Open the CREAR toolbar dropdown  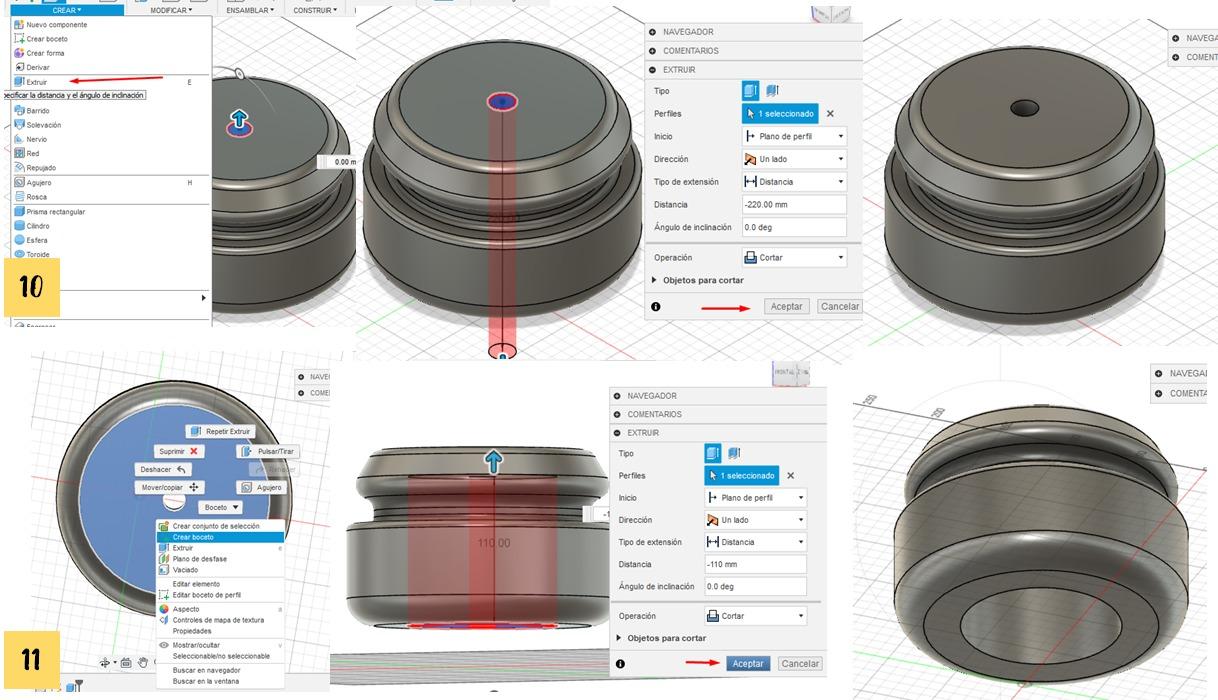(67, 10)
